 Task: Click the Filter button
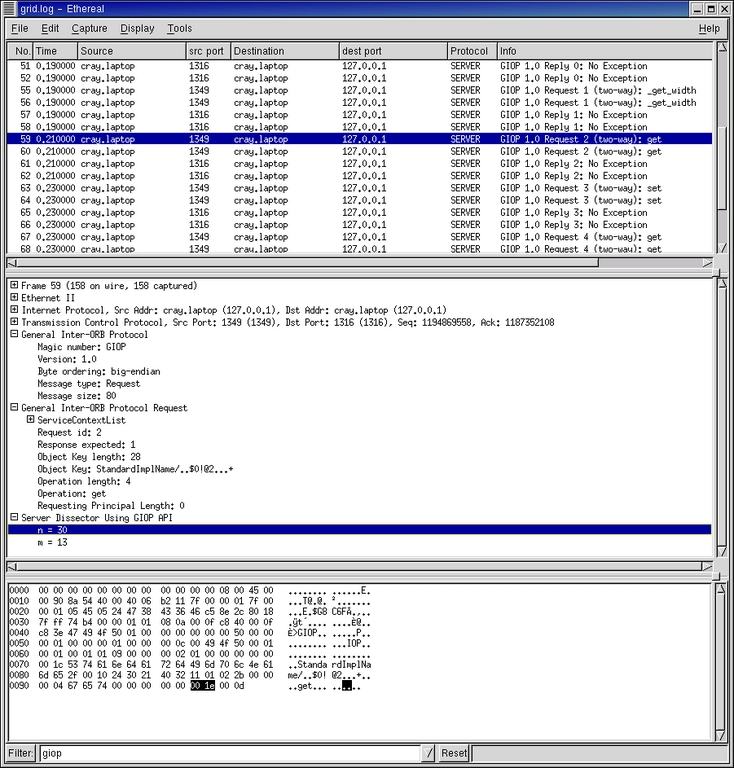pyautogui.click(x=21, y=753)
